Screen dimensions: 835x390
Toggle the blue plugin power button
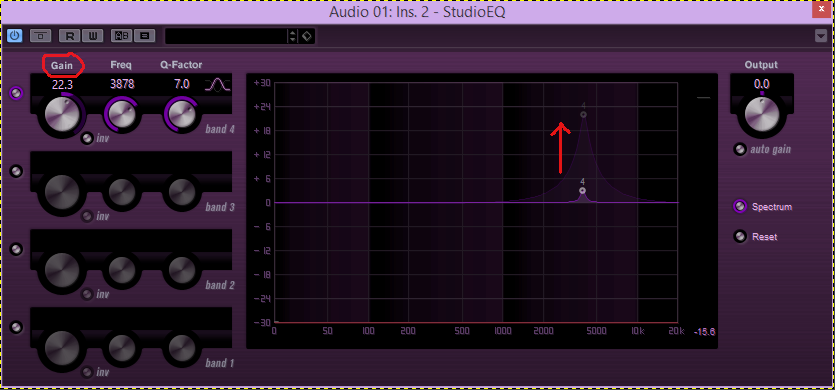point(14,36)
